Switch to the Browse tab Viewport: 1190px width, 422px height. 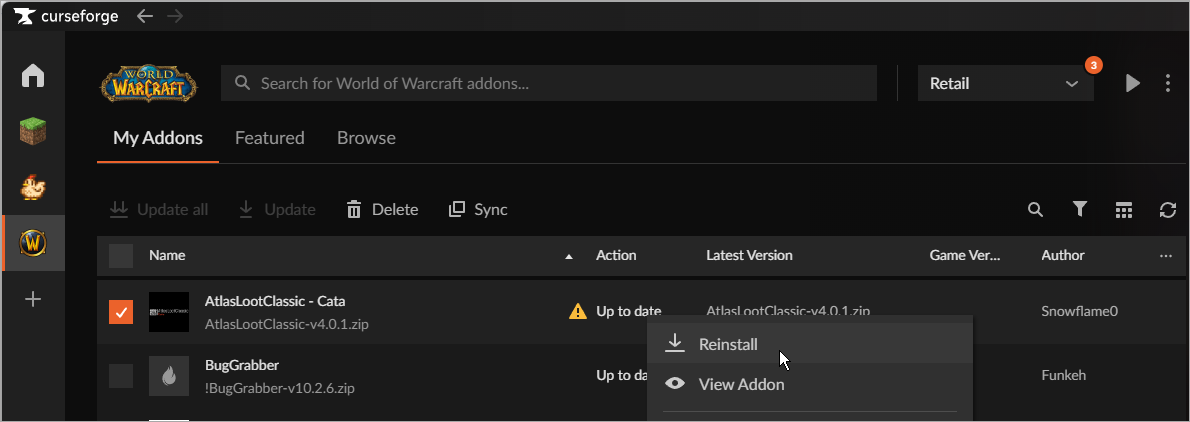(366, 138)
